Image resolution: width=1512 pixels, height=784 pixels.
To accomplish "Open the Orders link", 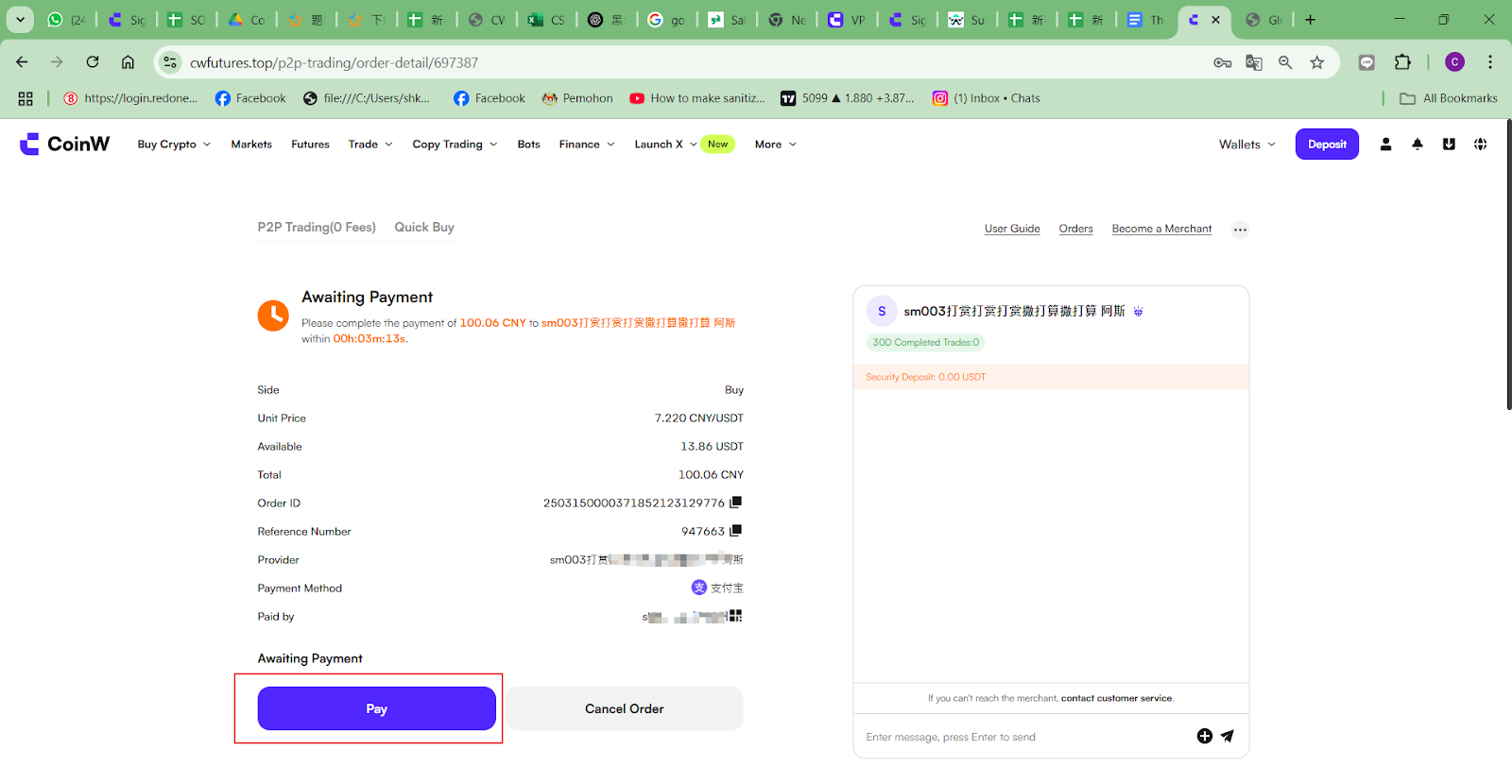I will coord(1075,229).
